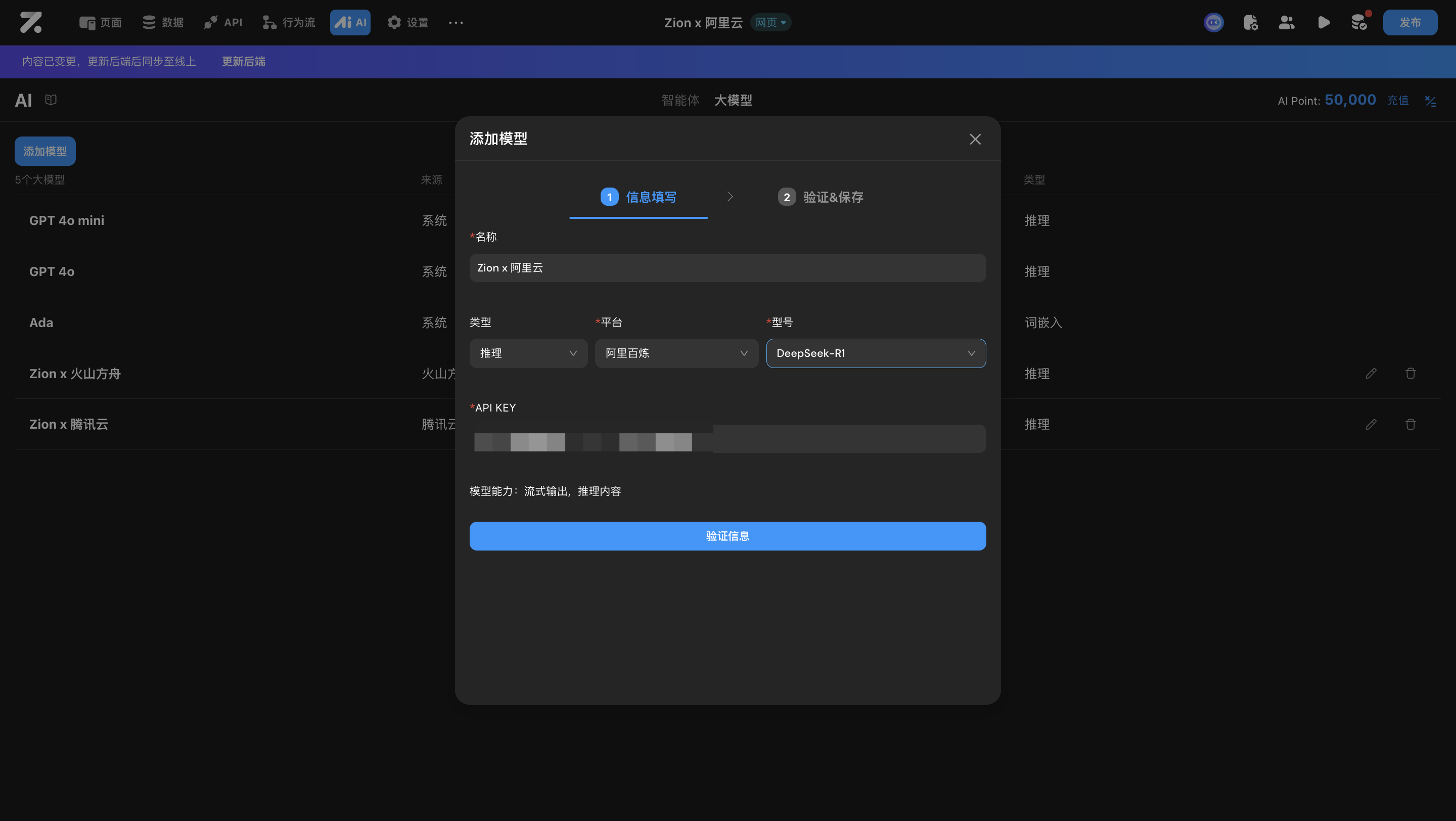Delete the Zion x 腾讯云 model trash icon

[1411, 424]
